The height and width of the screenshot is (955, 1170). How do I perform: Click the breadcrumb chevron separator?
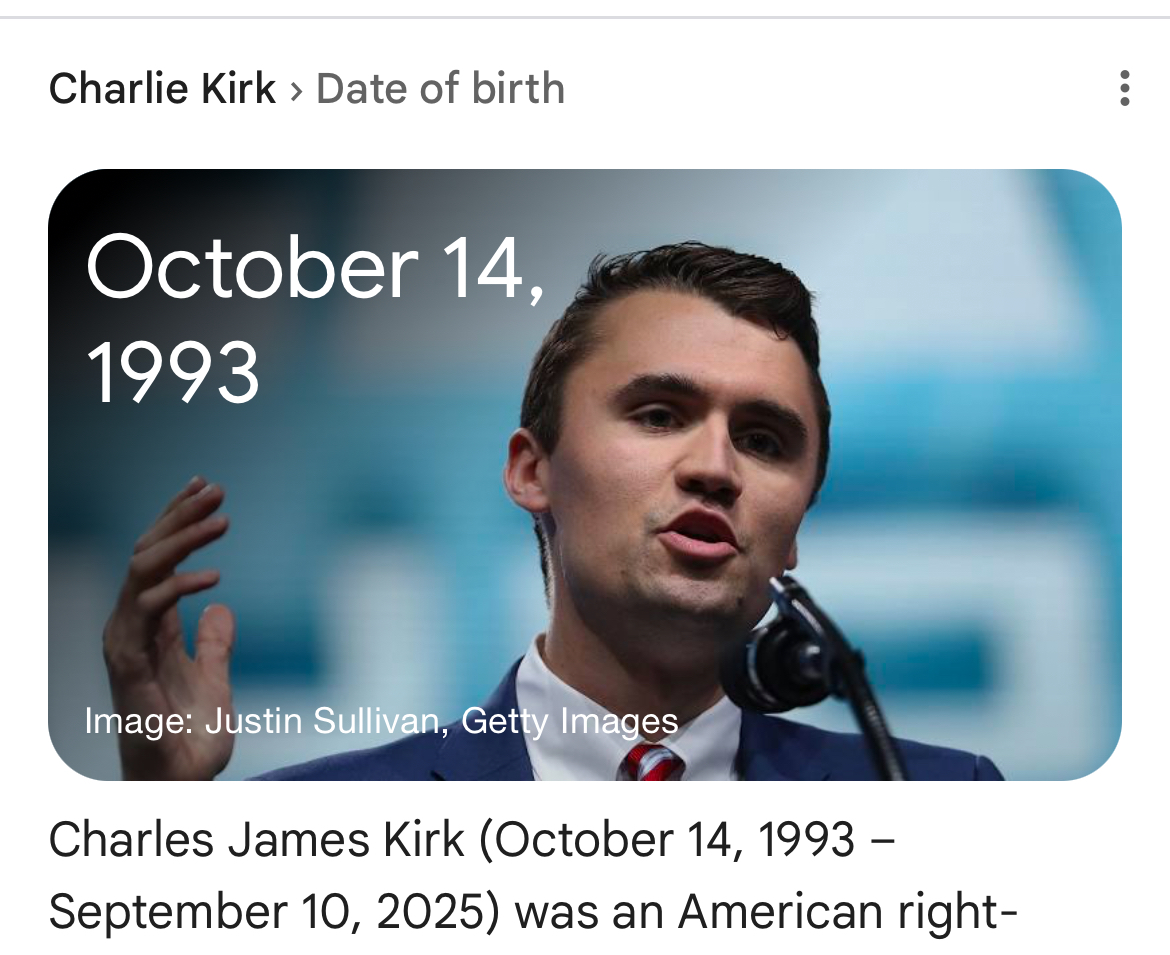tap(296, 90)
